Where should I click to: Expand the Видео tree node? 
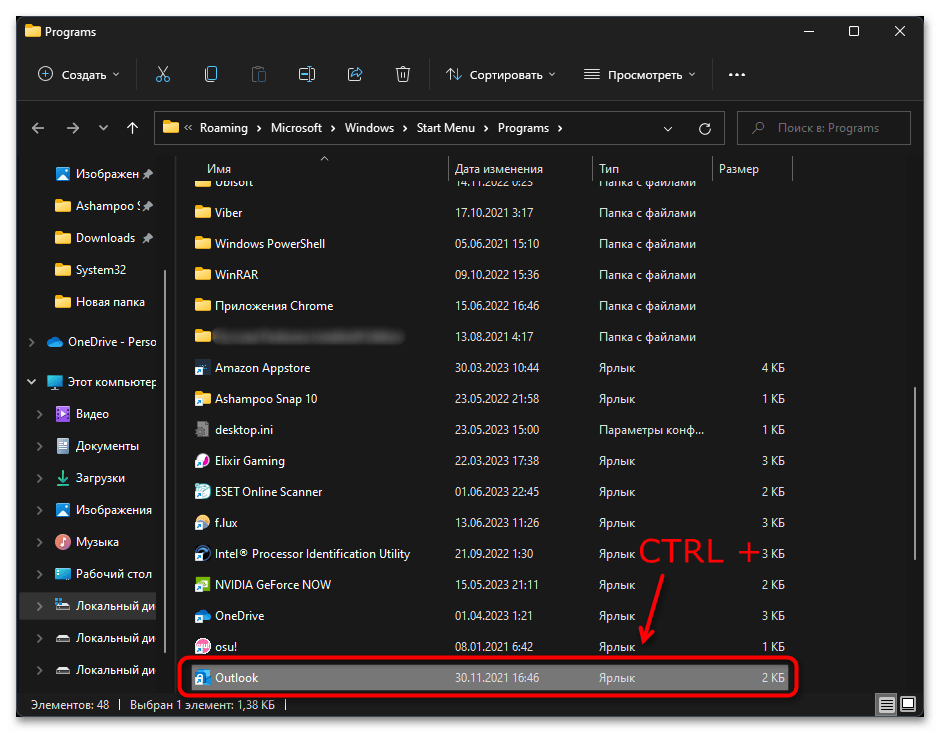[x=40, y=414]
